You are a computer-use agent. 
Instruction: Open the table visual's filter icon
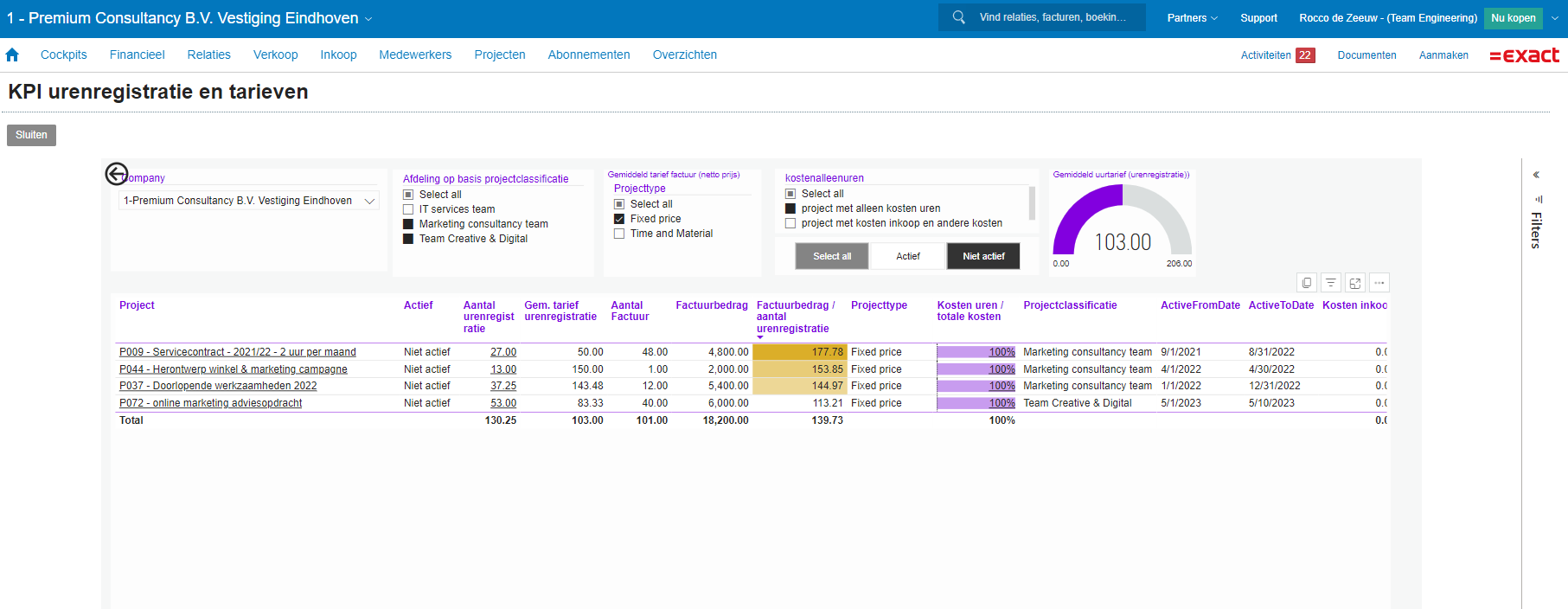coord(1331,283)
